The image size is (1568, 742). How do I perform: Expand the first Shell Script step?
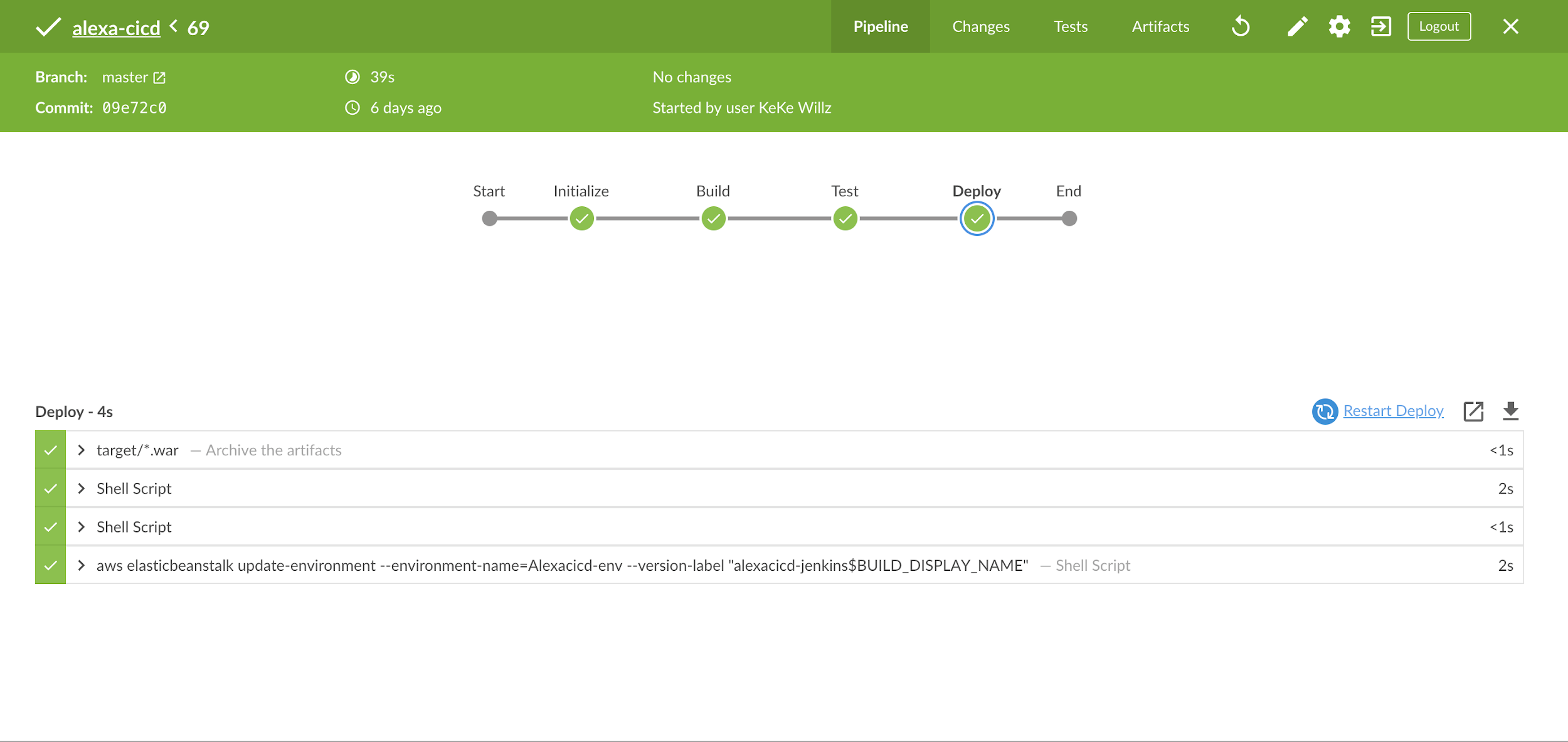coord(81,489)
